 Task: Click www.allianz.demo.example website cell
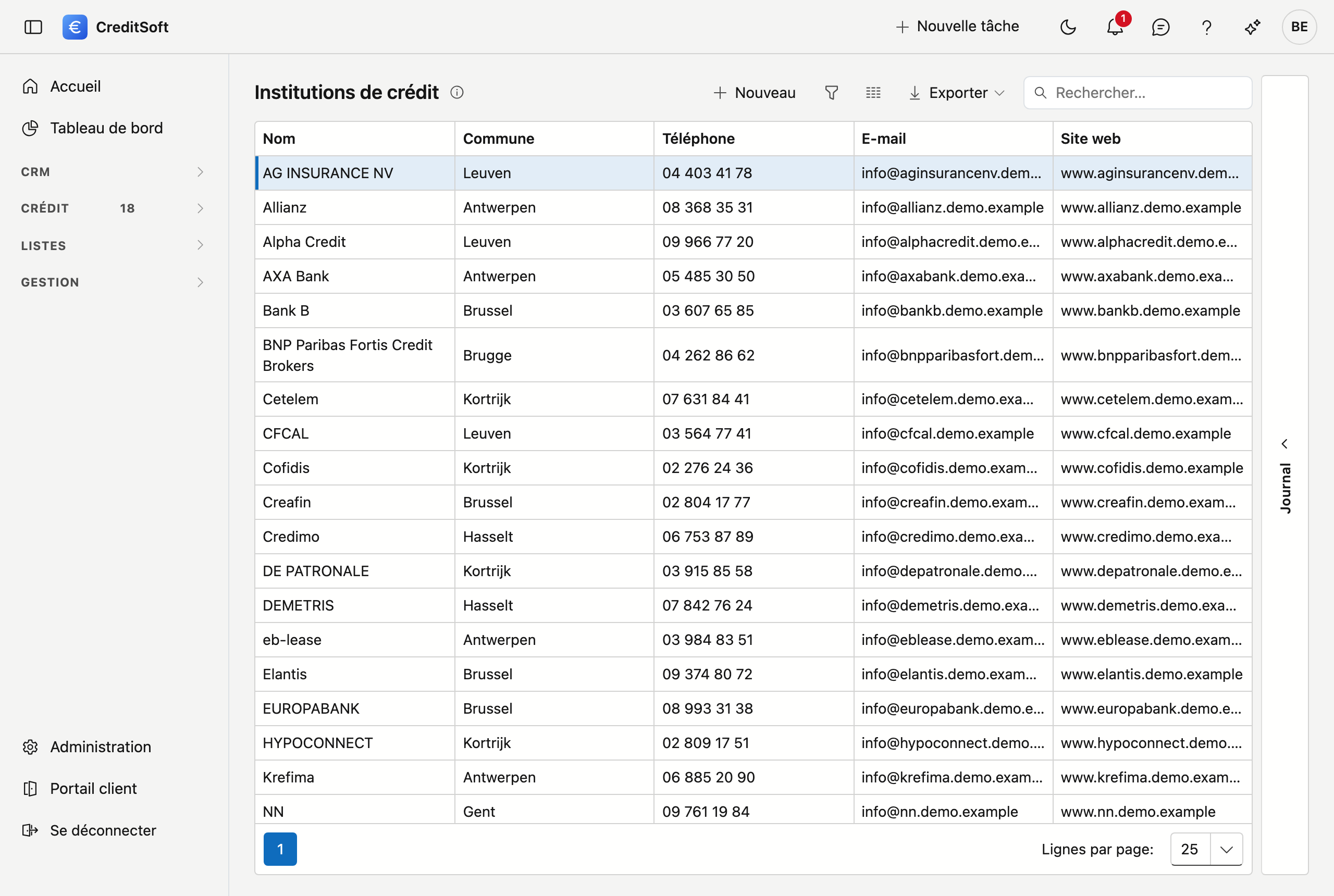point(1152,207)
